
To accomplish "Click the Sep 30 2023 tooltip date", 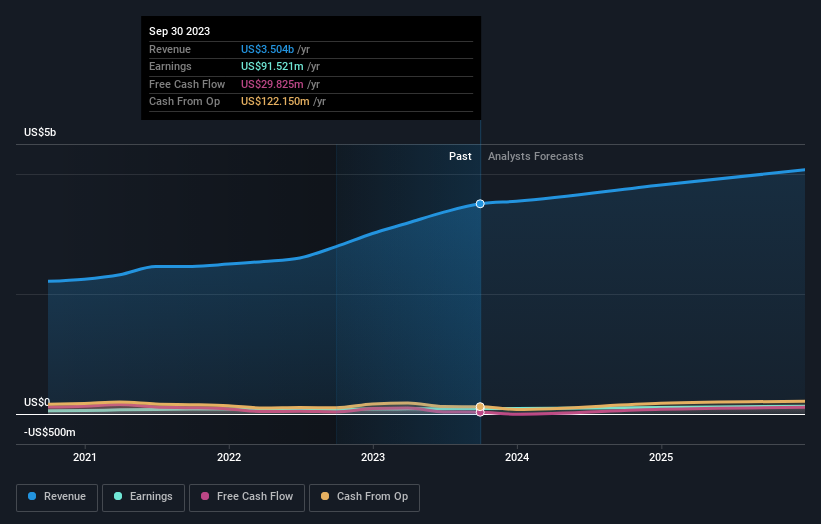I will coord(180,31).
